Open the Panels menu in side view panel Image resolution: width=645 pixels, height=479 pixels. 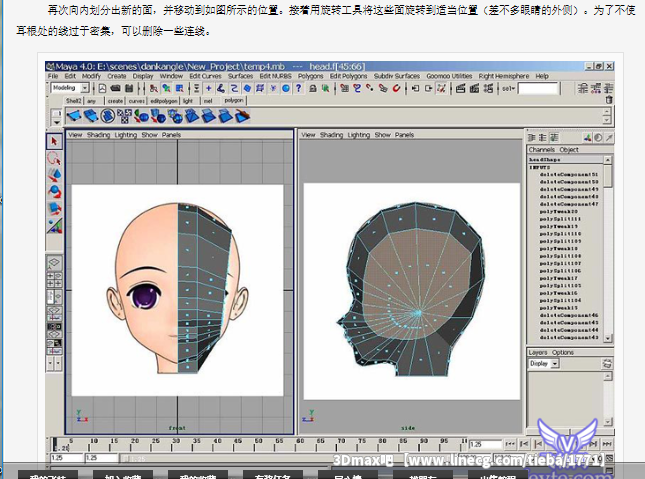404,135
